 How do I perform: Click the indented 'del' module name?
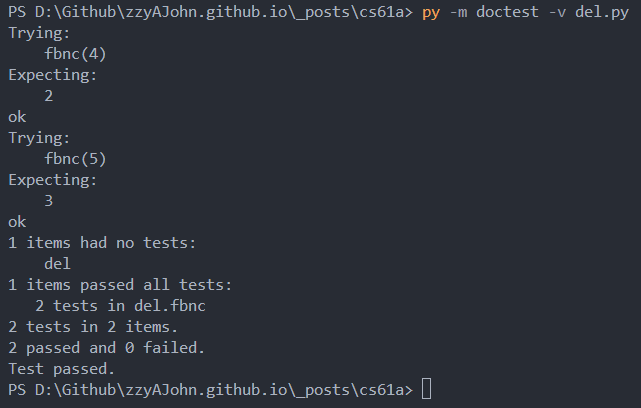pyautogui.click(x=57, y=264)
